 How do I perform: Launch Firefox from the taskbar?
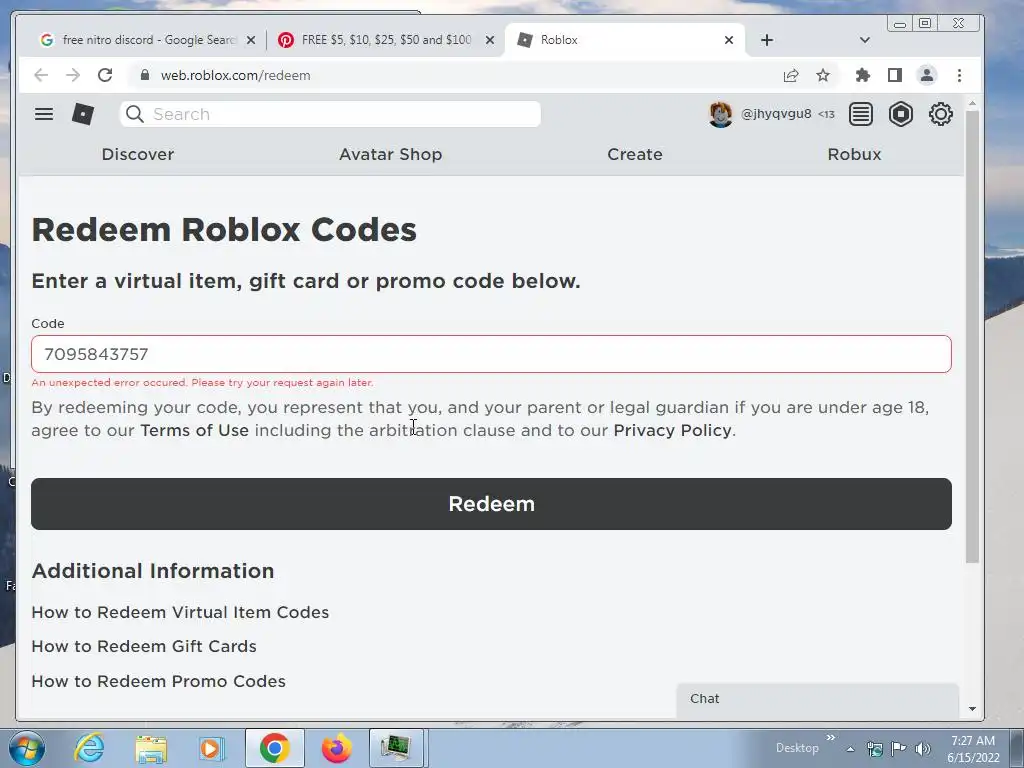point(336,748)
